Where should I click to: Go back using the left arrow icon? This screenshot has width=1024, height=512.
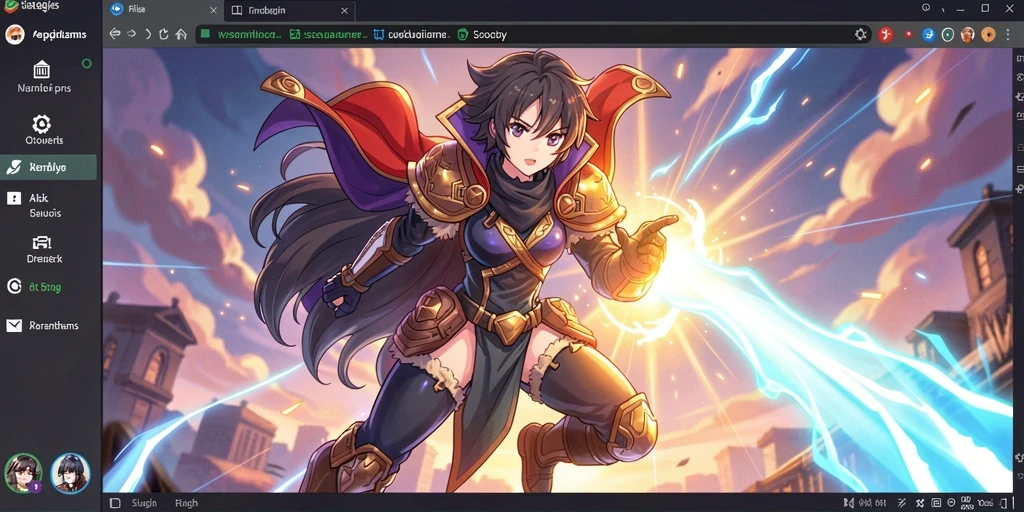[x=115, y=33]
